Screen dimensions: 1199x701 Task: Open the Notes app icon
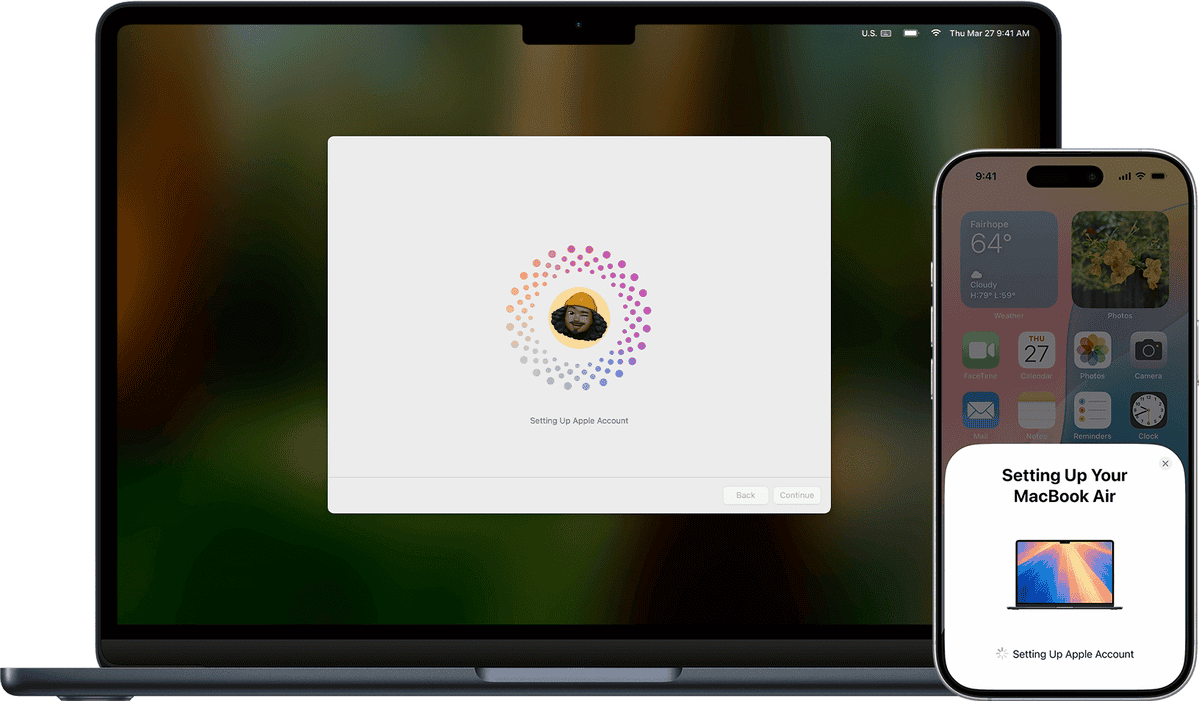(x=1036, y=411)
